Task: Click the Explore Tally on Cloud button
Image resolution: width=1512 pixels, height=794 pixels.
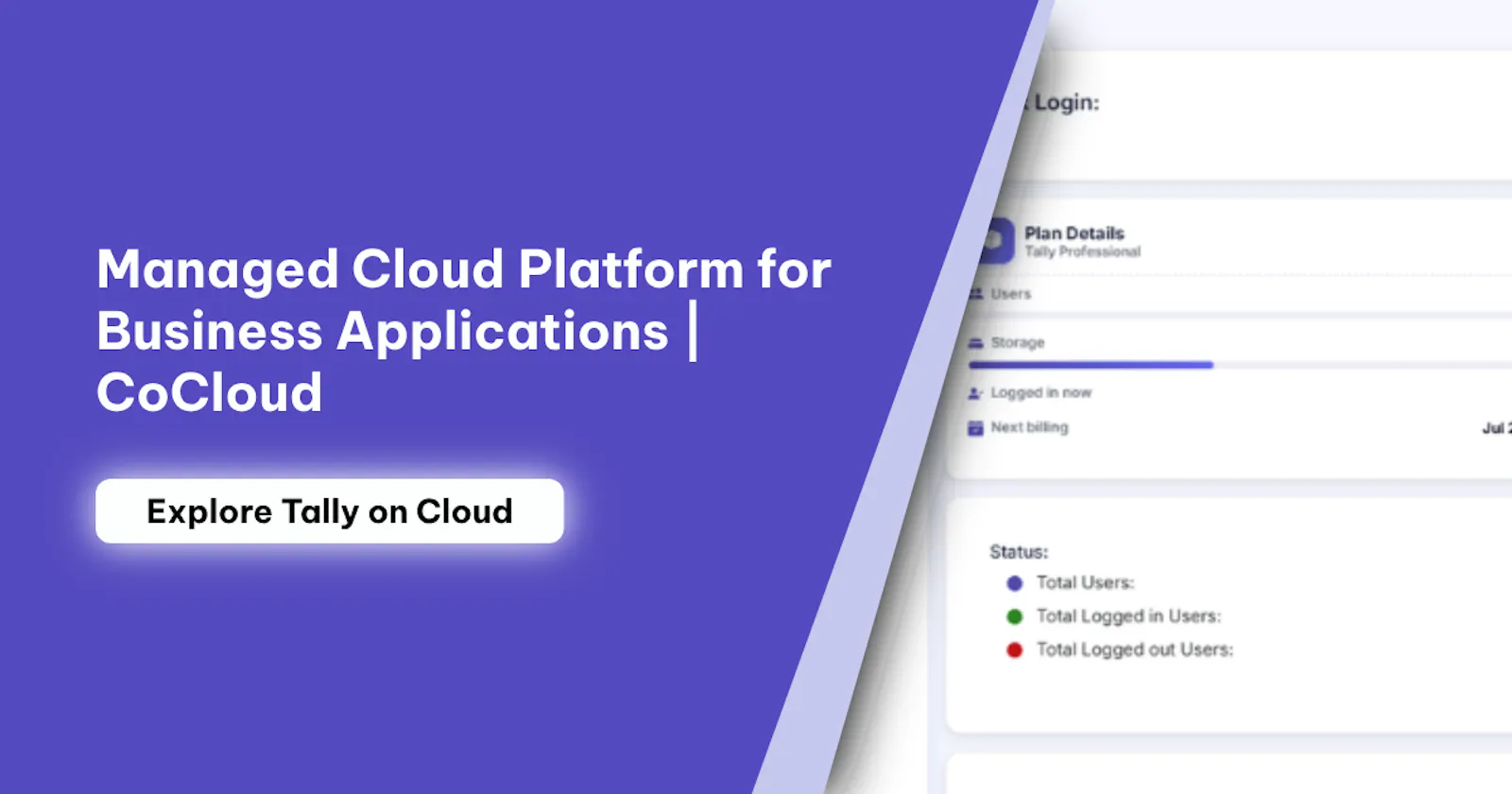Action: point(330,511)
